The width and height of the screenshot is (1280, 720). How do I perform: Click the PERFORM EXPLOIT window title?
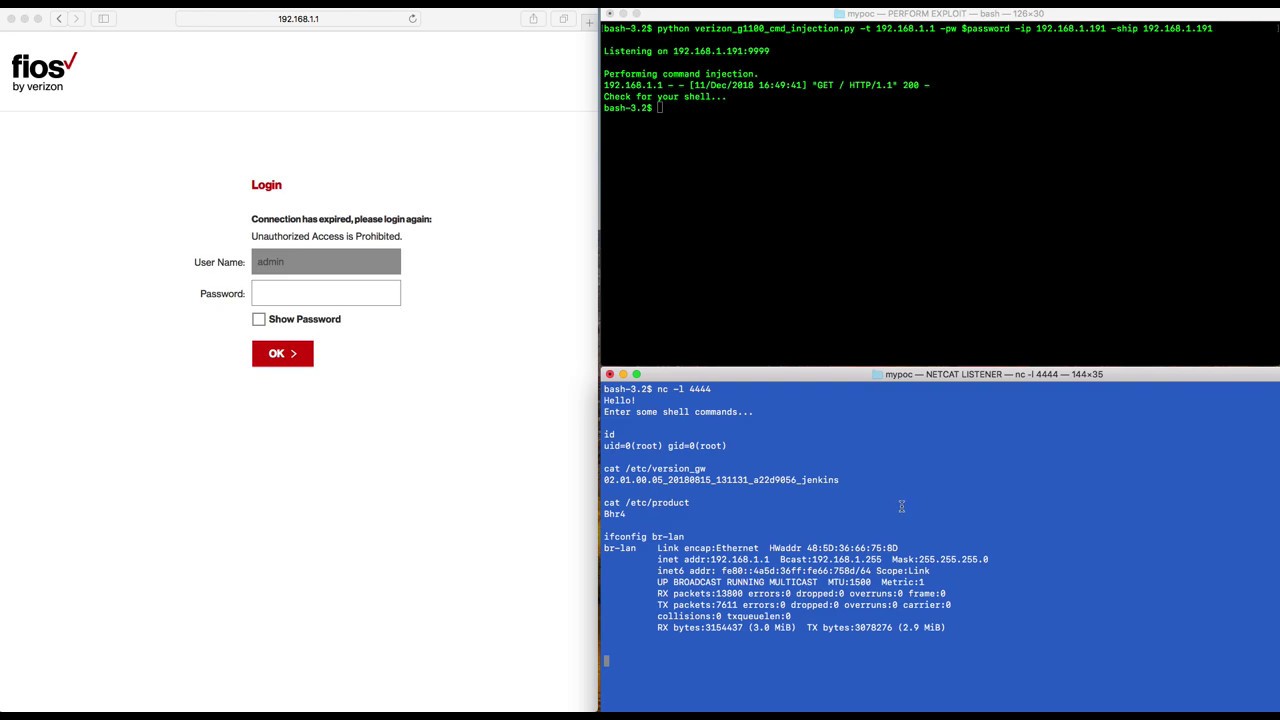coord(945,14)
